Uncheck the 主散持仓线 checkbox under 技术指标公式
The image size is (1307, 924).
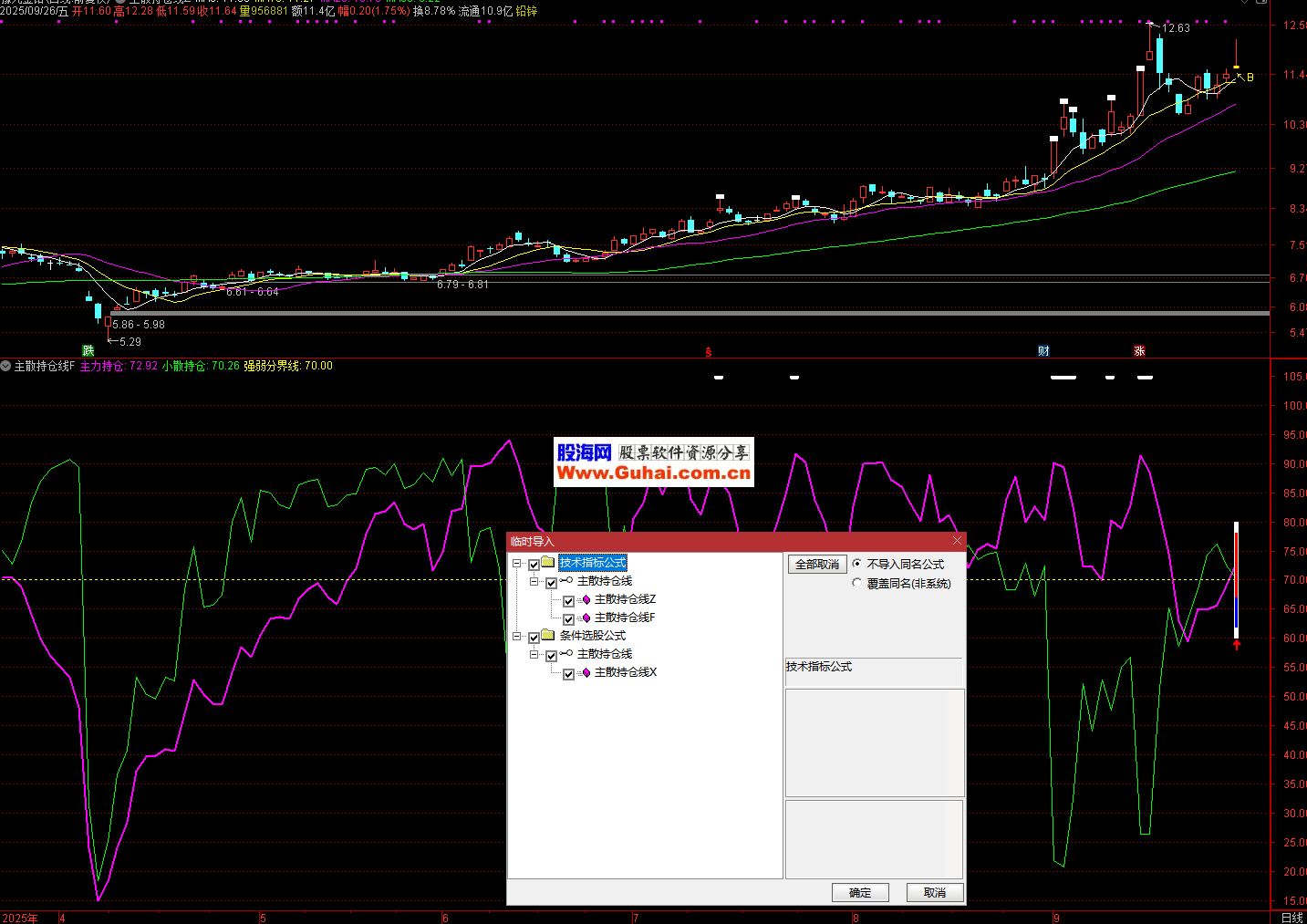click(x=552, y=583)
